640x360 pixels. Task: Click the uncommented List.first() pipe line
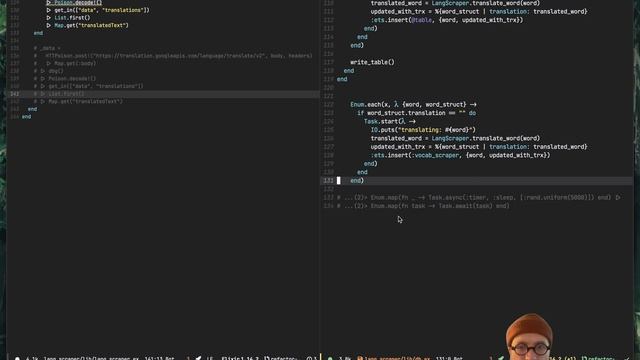68,18
